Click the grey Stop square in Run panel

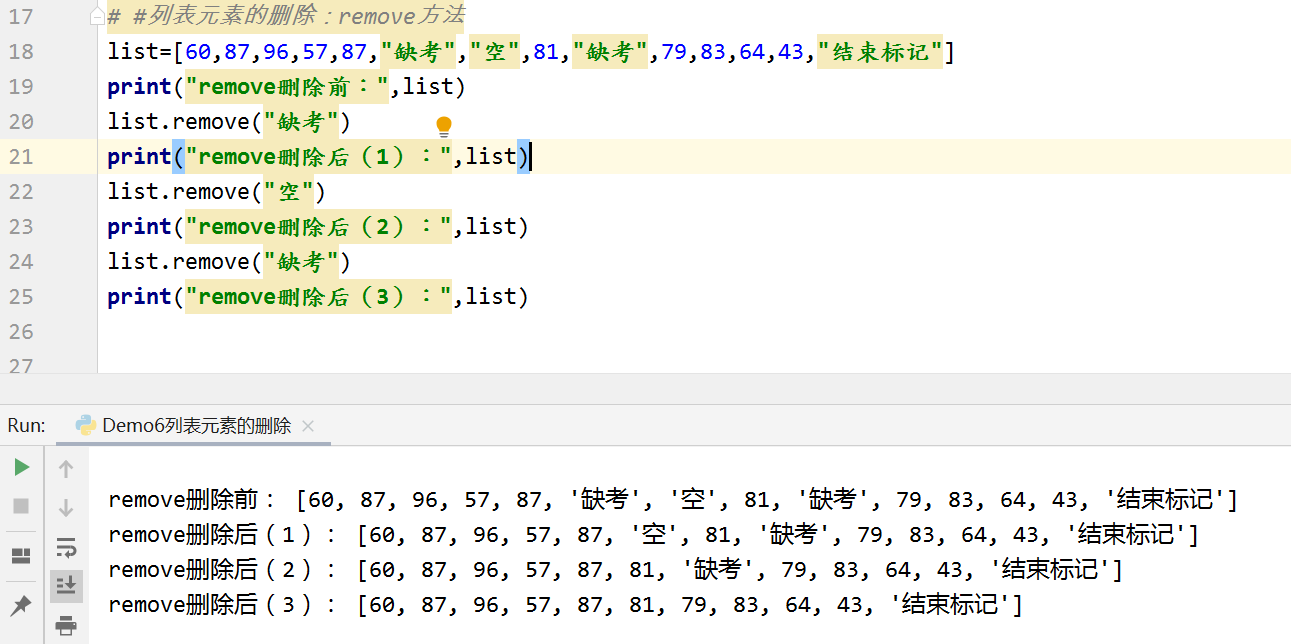pos(21,506)
